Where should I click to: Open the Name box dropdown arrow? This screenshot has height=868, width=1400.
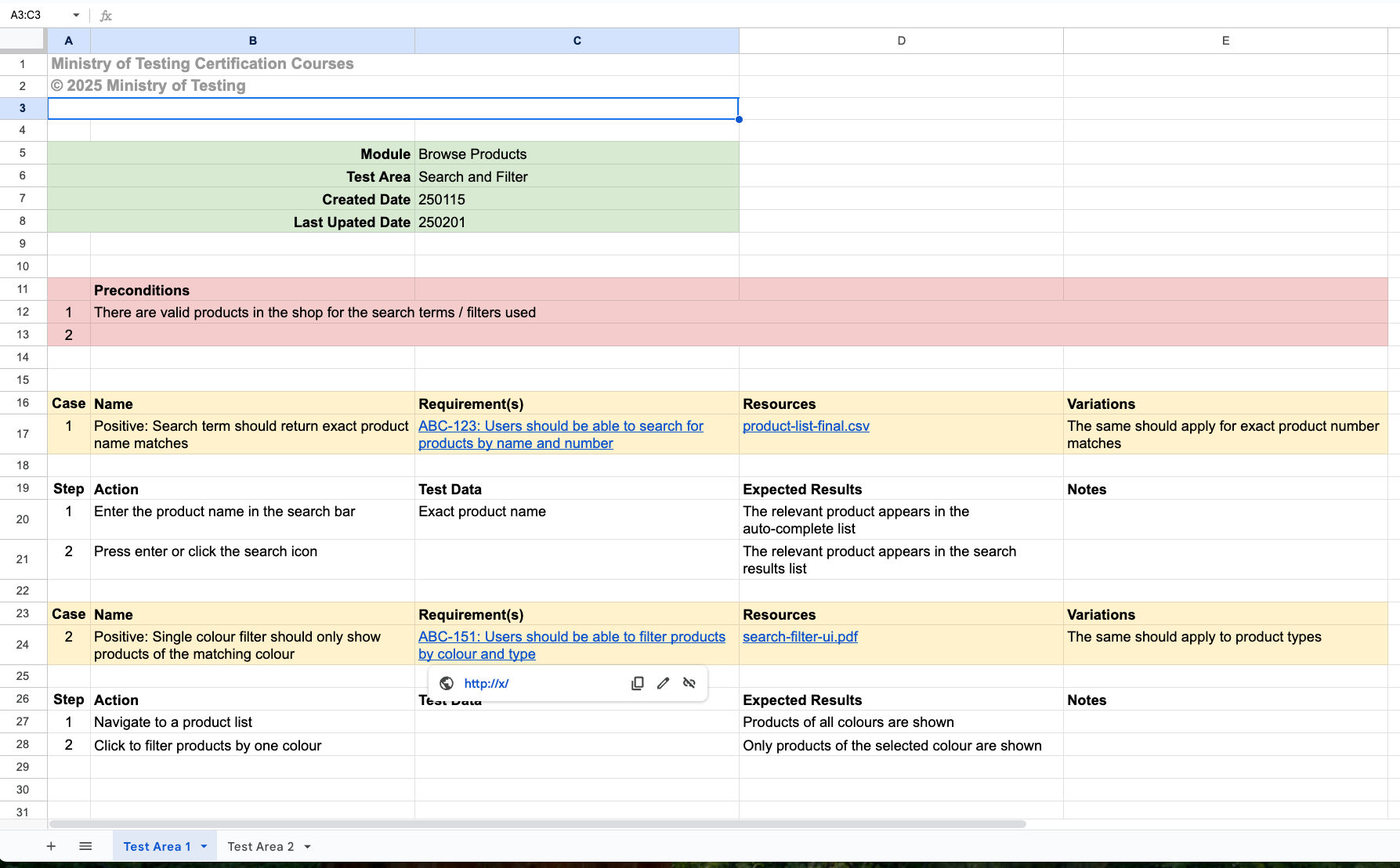(76, 15)
